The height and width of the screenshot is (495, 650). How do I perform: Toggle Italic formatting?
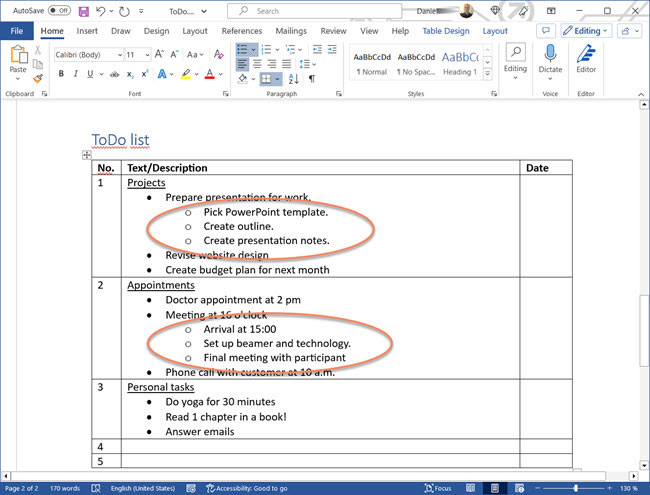[75, 74]
